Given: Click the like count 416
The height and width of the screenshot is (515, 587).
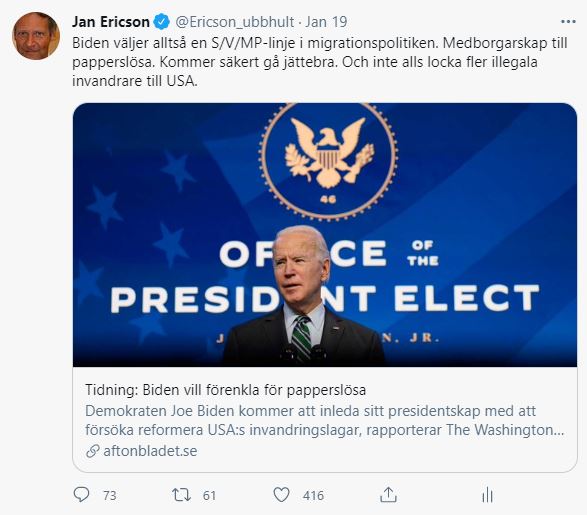Looking at the screenshot, I should [313, 496].
